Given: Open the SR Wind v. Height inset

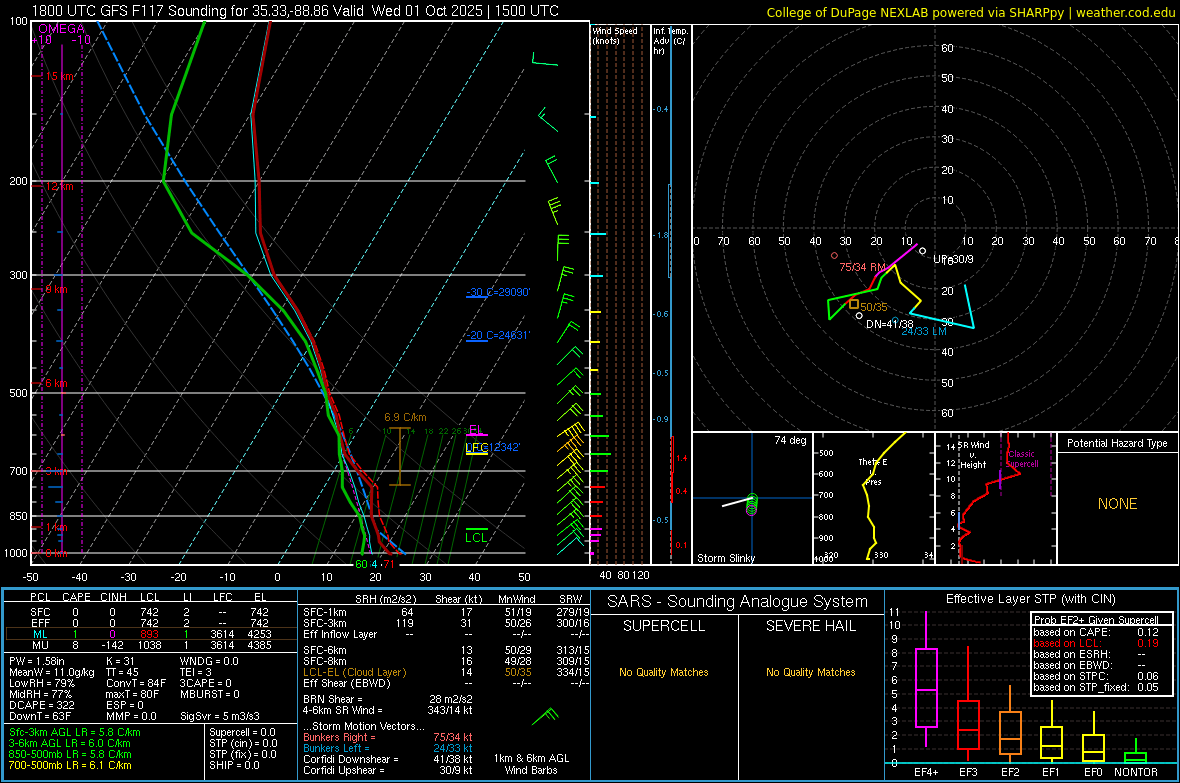Looking at the screenshot, I should (x=996, y=498).
